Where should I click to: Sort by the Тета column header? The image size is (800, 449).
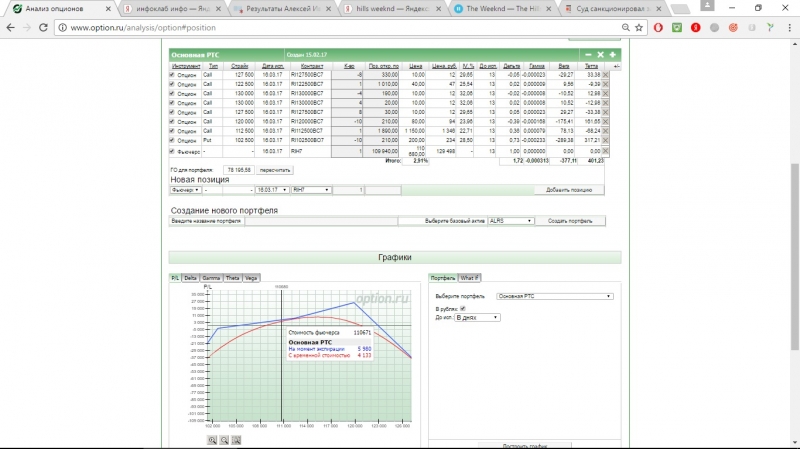(591, 66)
